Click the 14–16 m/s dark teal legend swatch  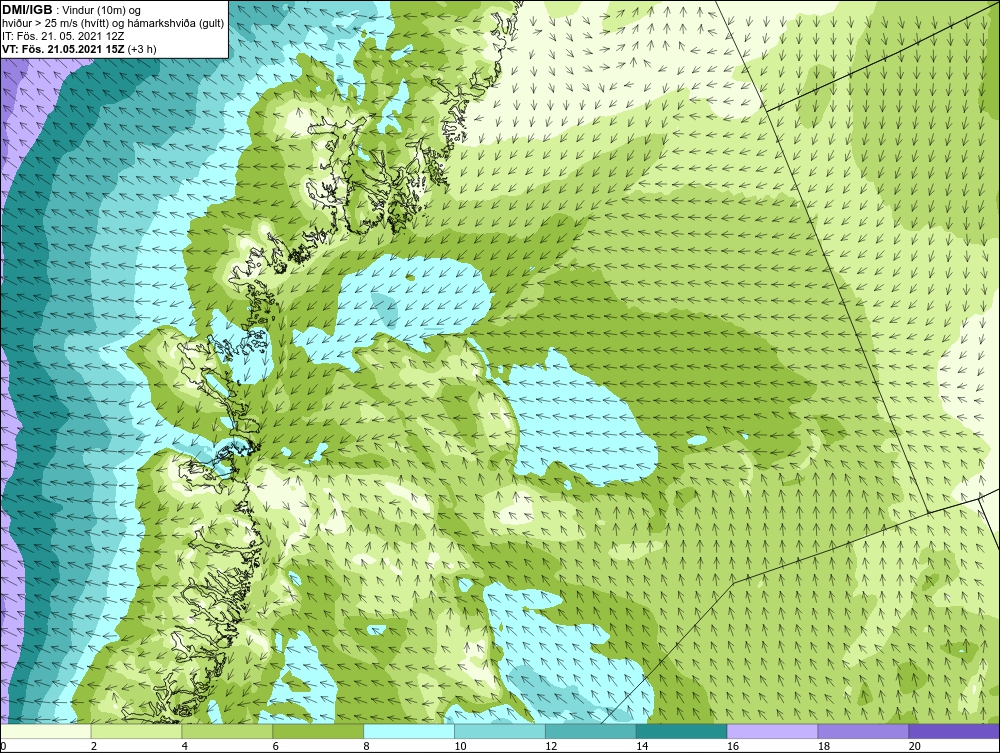click(x=682, y=731)
